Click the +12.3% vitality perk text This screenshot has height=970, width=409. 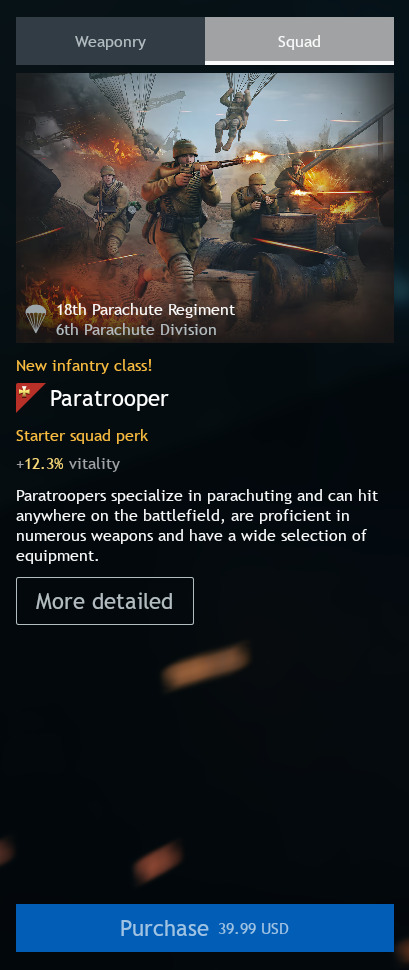pos(68,464)
